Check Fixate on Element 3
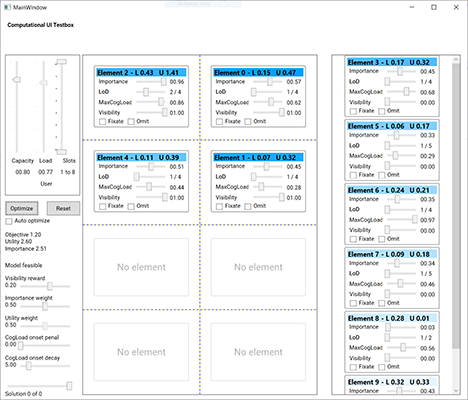 [353, 111]
